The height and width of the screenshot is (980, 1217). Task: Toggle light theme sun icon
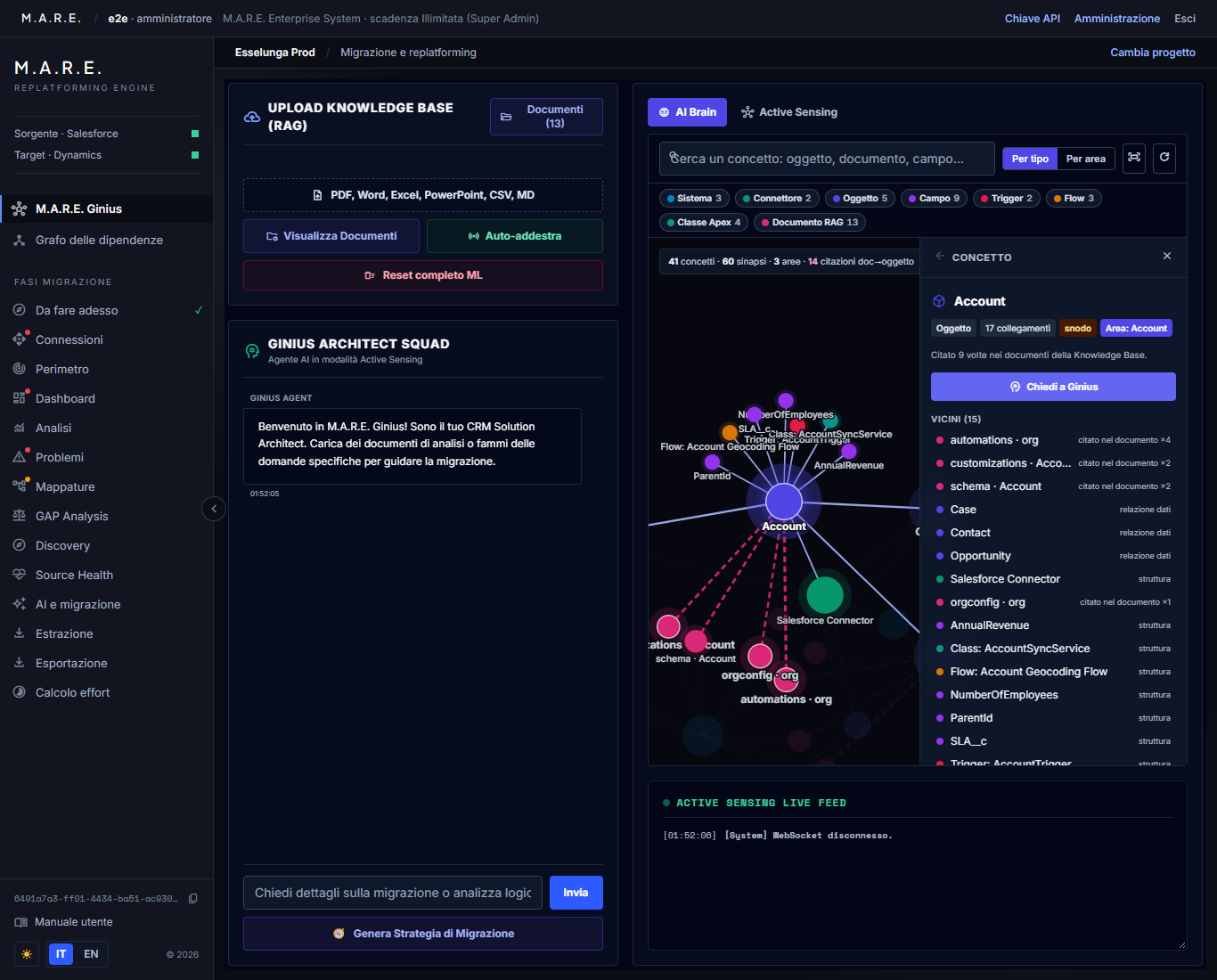pos(27,954)
